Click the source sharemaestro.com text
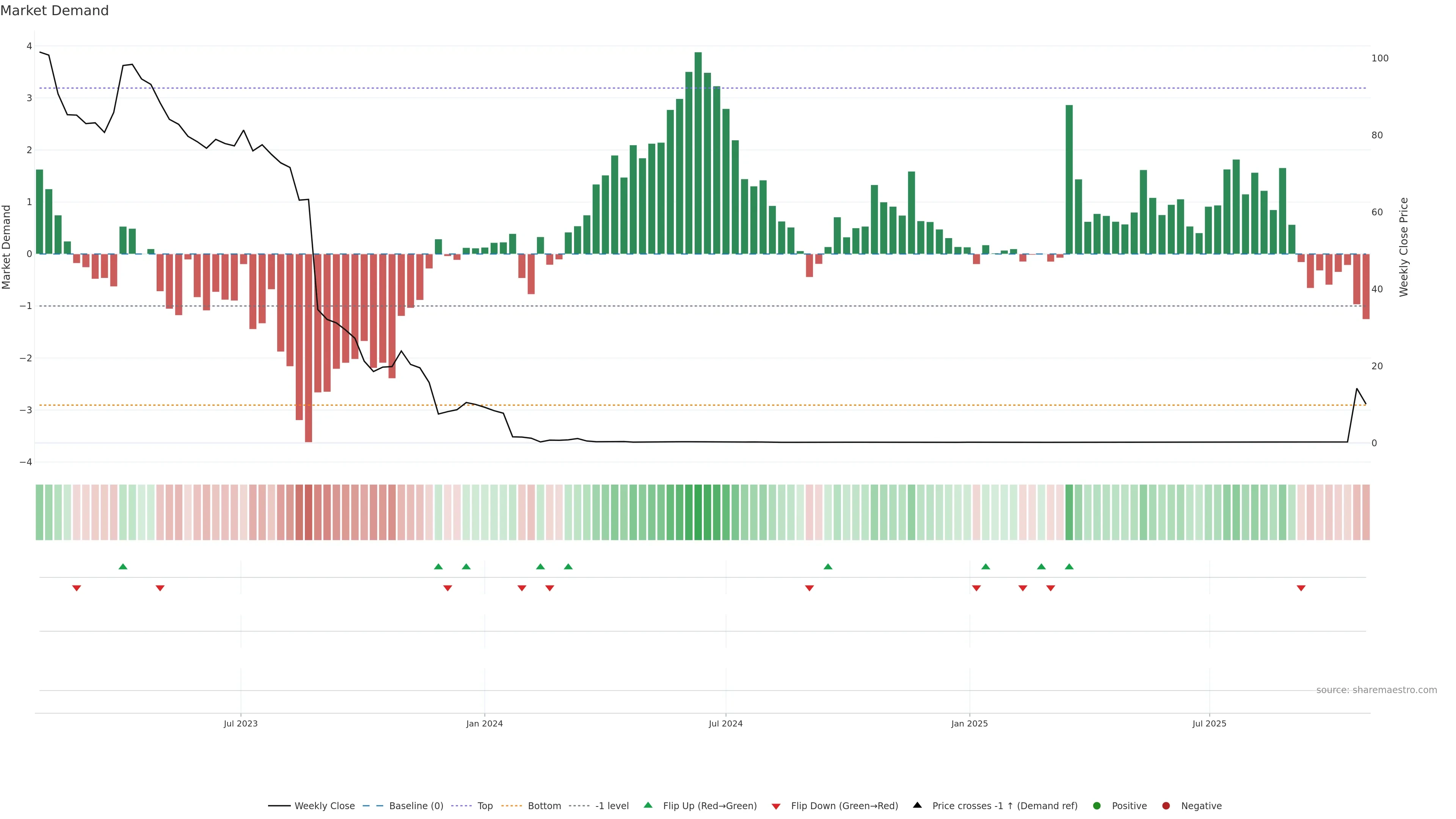This screenshot has width=1456, height=819. pos(1376,690)
